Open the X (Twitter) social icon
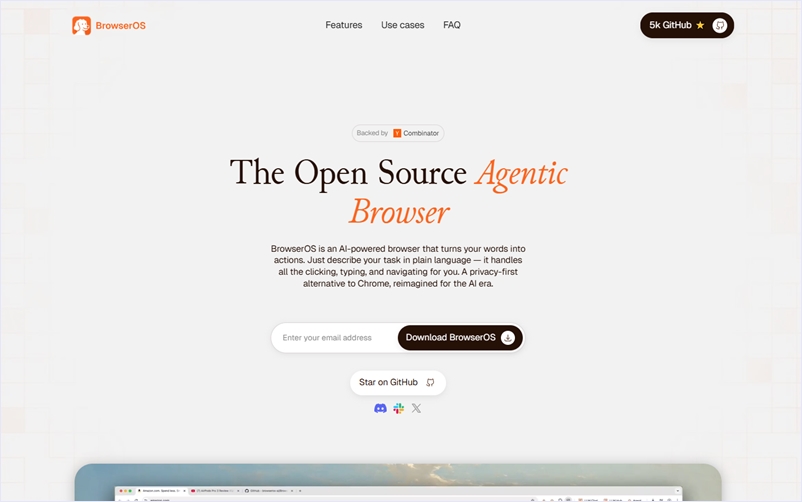Image resolution: width=802 pixels, height=502 pixels. point(416,408)
